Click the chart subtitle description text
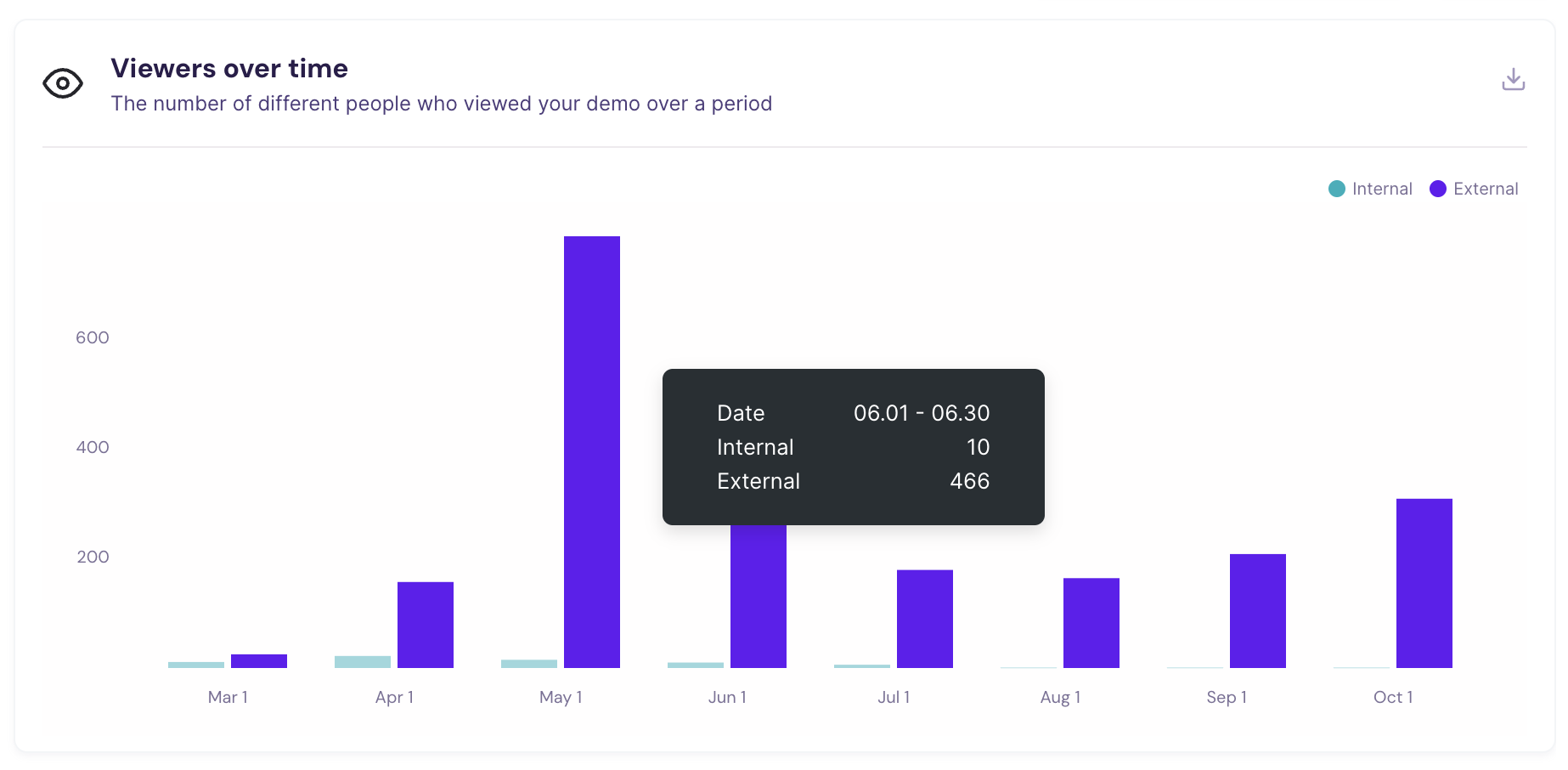1568x770 pixels. pos(442,103)
